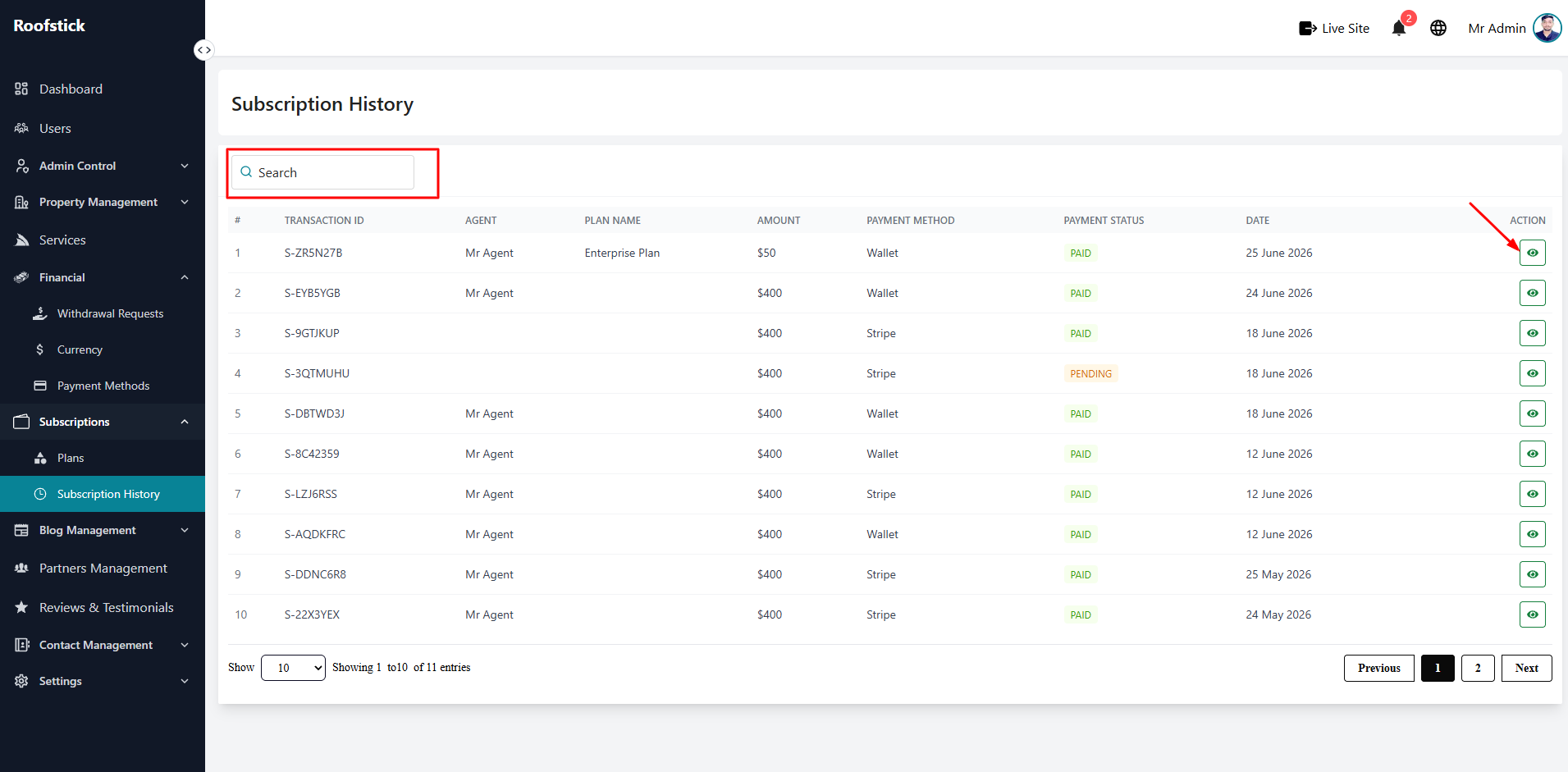Screen dimensions: 1568x772
Task: Open Reviews & Testimonials
Action: click(103, 607)
